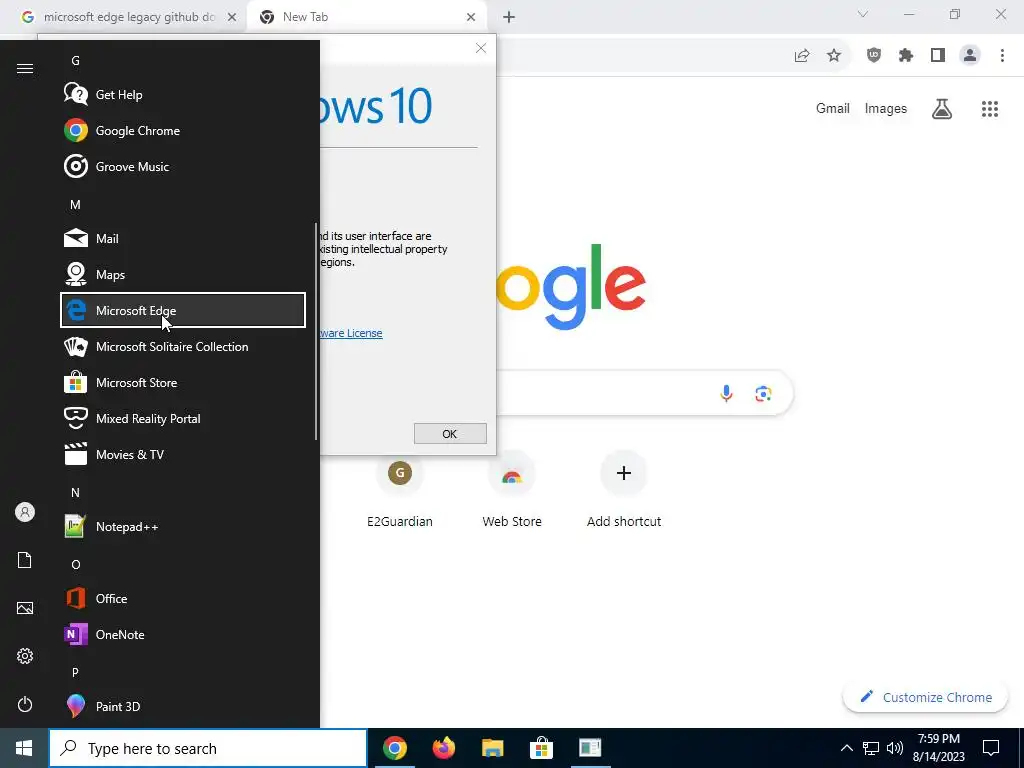The image size is (1024, 768).
Task: Open Search Labs flask icon
Action: (942, 108)
